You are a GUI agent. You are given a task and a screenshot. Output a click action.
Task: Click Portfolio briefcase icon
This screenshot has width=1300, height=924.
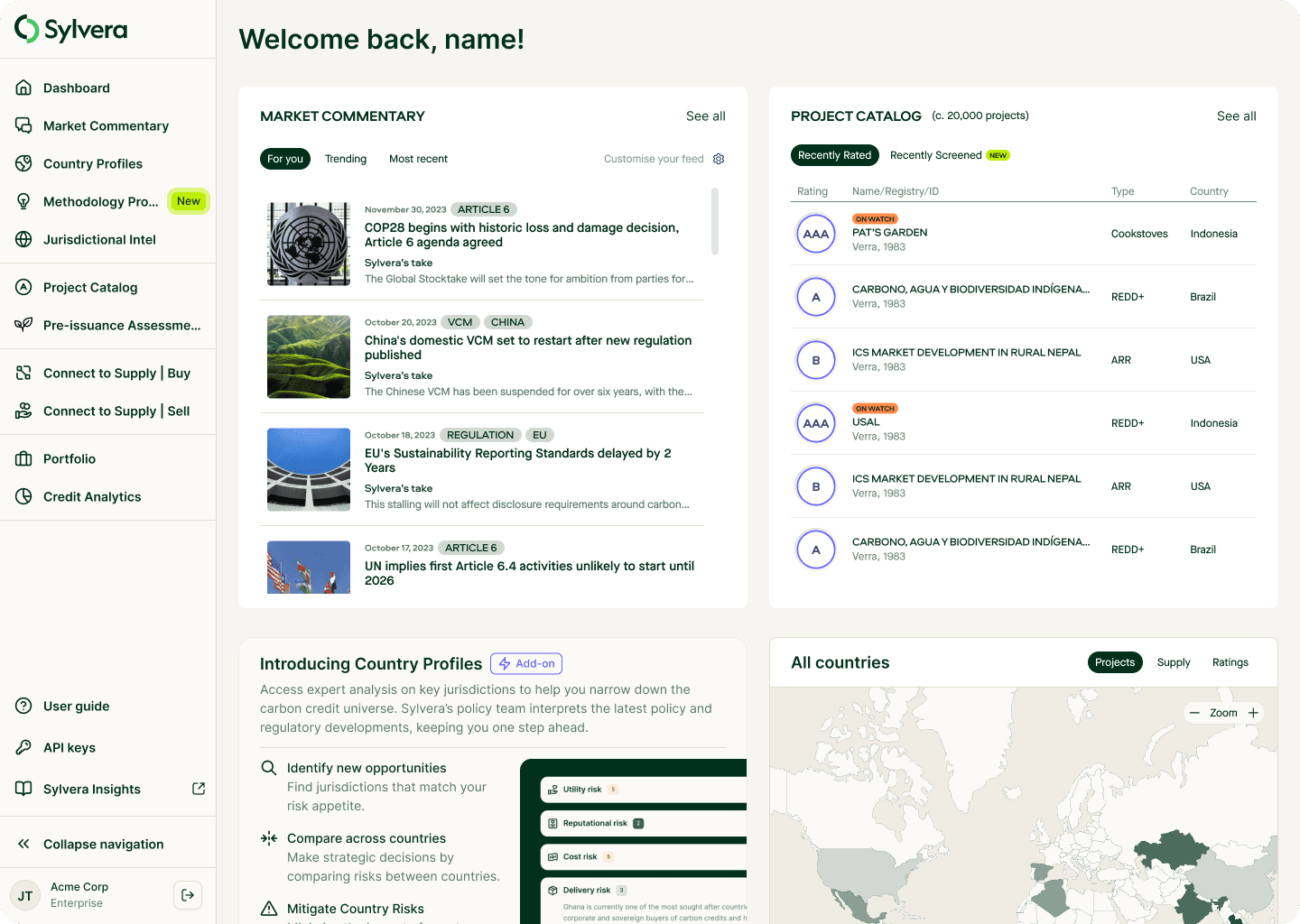click(24, 458)
